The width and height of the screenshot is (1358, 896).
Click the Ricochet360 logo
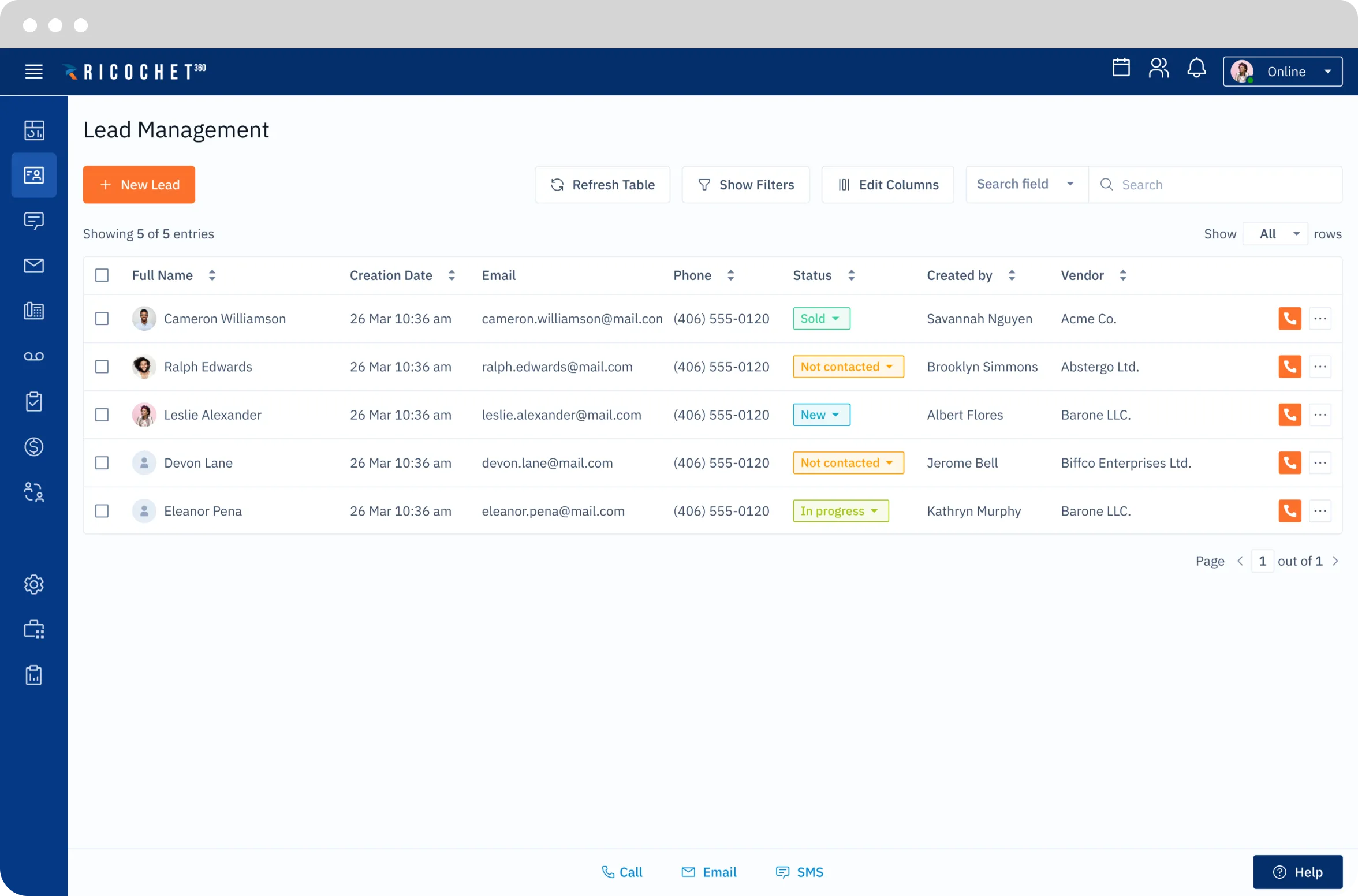tap(134, 72)
